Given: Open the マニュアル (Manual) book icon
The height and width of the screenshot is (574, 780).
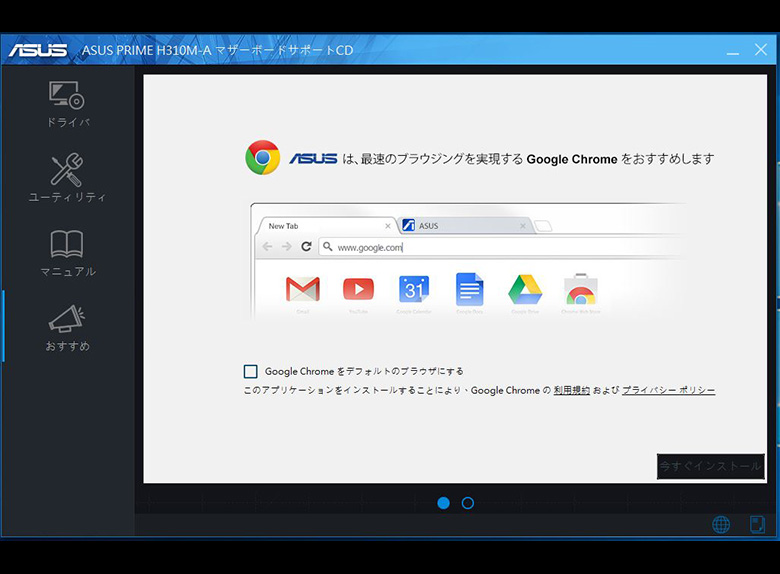Looking at the screenshot, I should [x=67, y=244].
